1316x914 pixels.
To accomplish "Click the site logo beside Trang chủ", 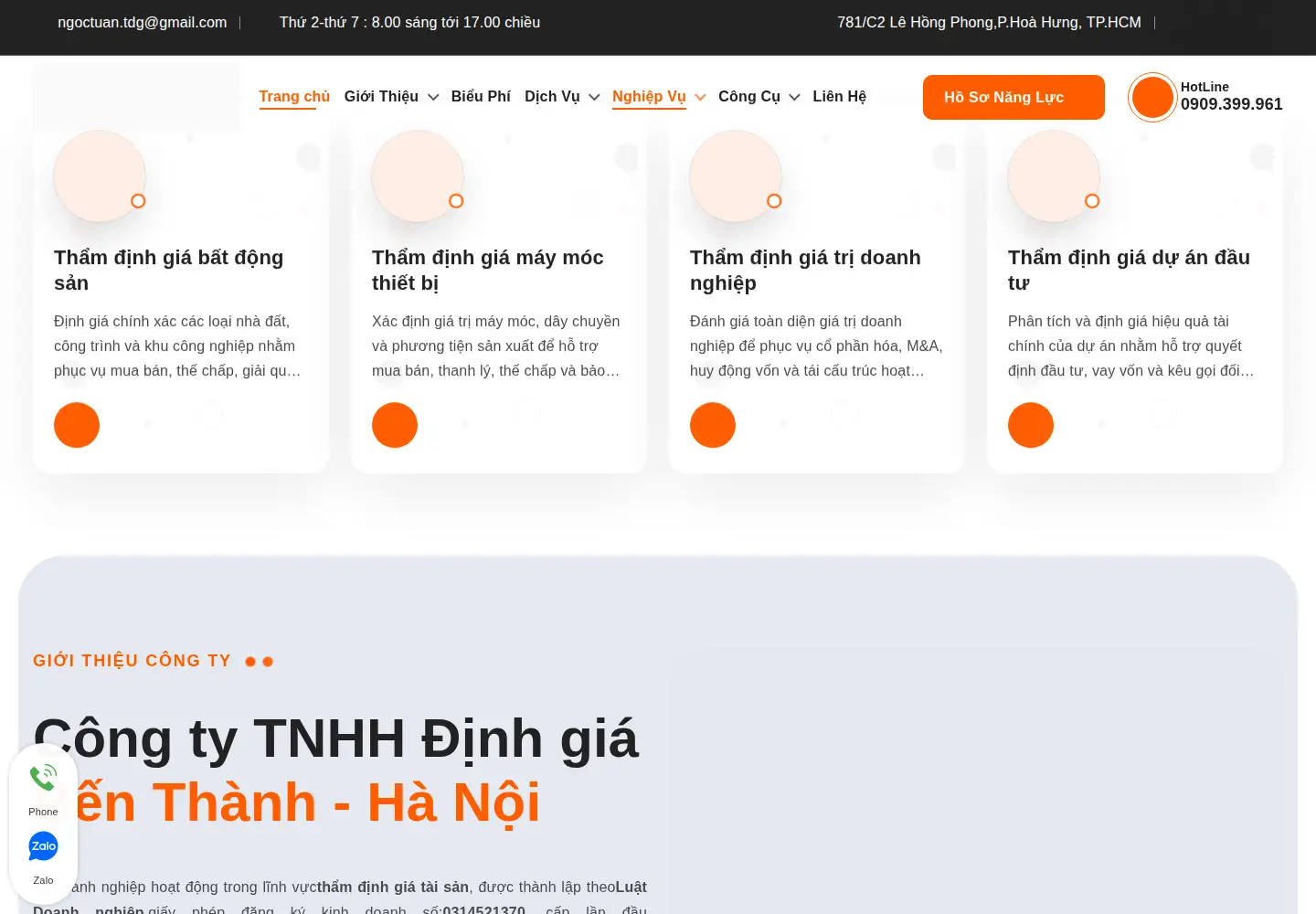I will coord(137,97).
